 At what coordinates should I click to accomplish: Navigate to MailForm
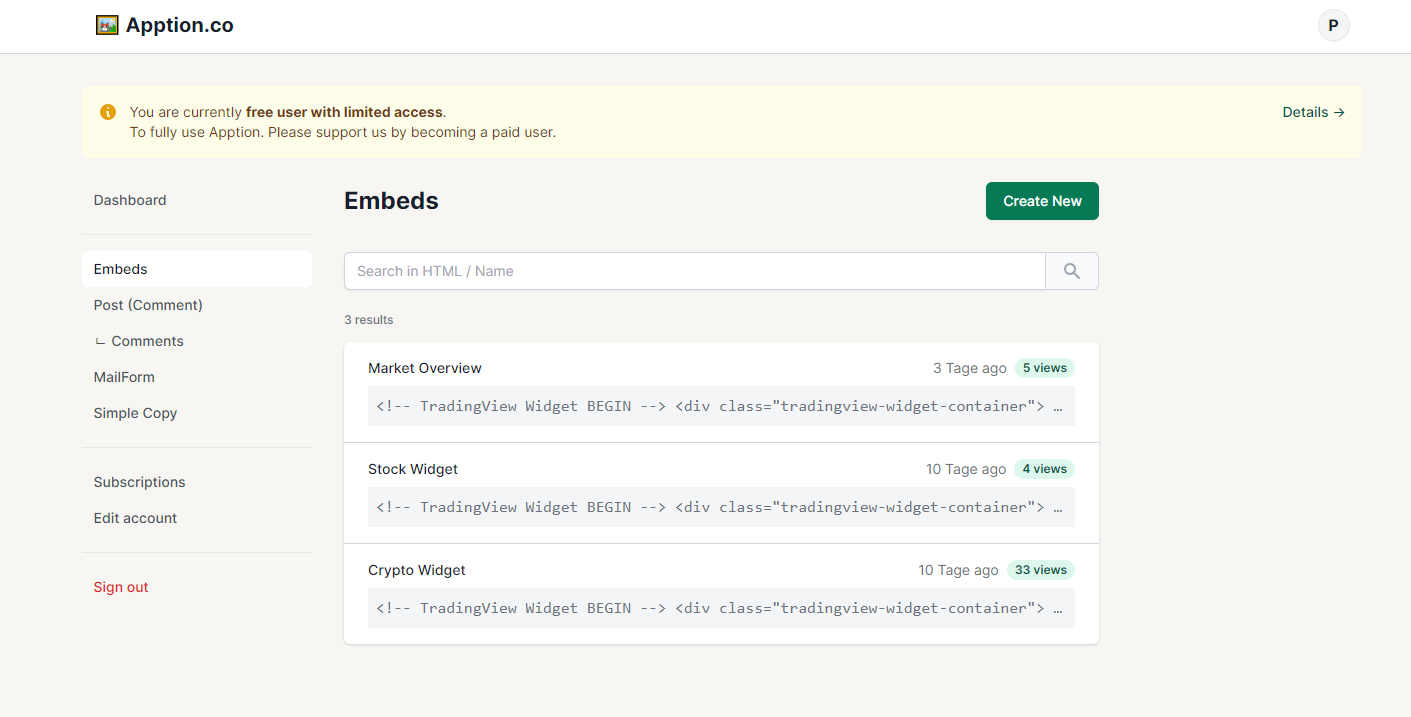click(124, 377)
